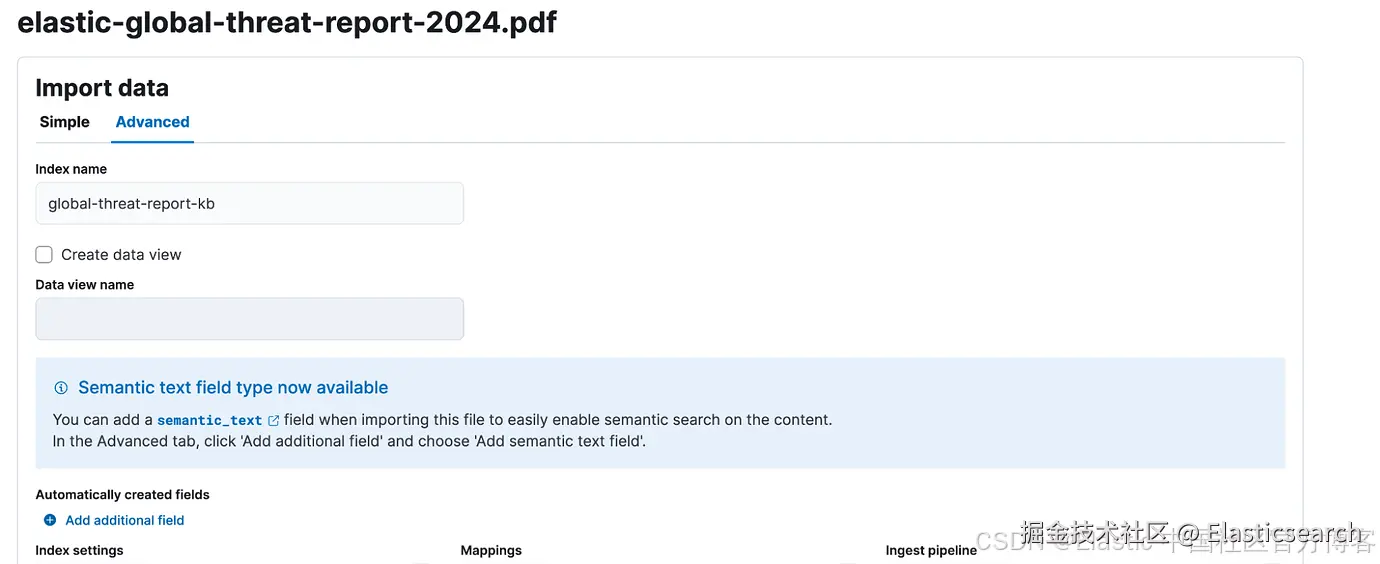The height and width of the screenshot is (564, 1380).
Task: Click the 'Data view name' field label
Action: (x=84, y=285)
